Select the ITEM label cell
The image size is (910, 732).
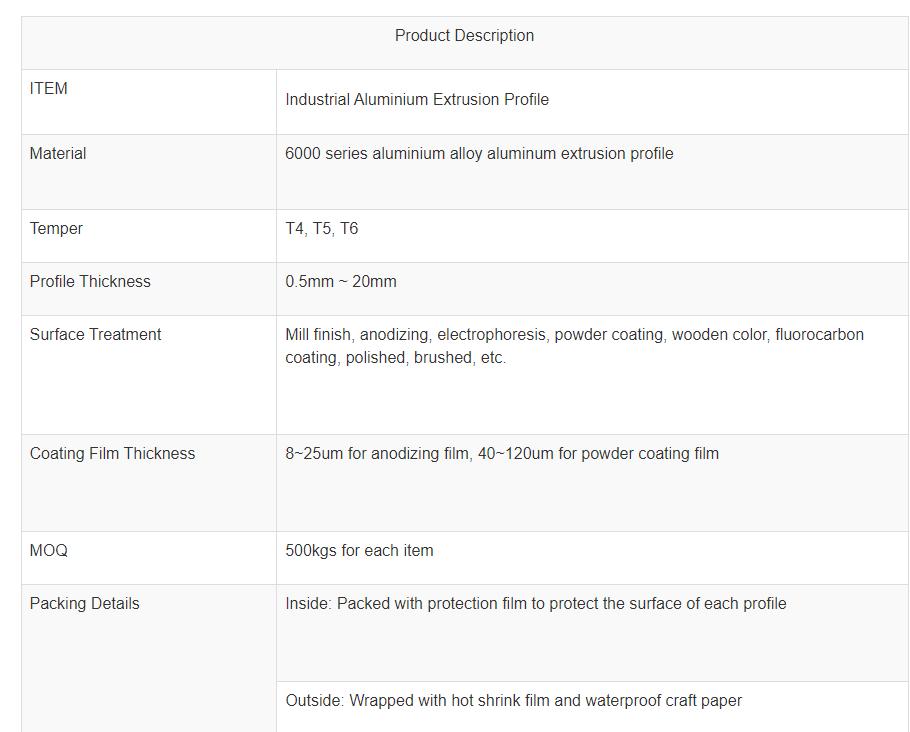point(49,89)
